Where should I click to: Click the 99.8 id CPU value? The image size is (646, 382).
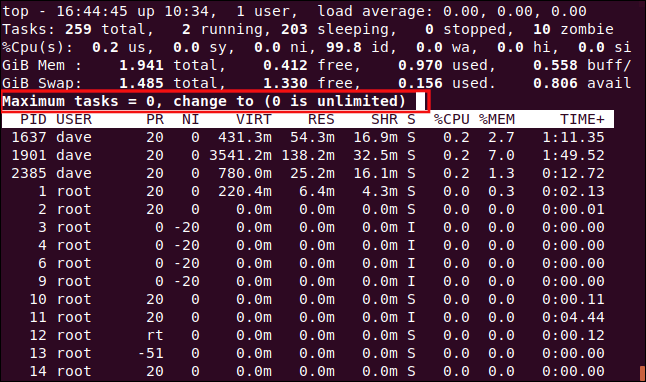click(344, 47)
